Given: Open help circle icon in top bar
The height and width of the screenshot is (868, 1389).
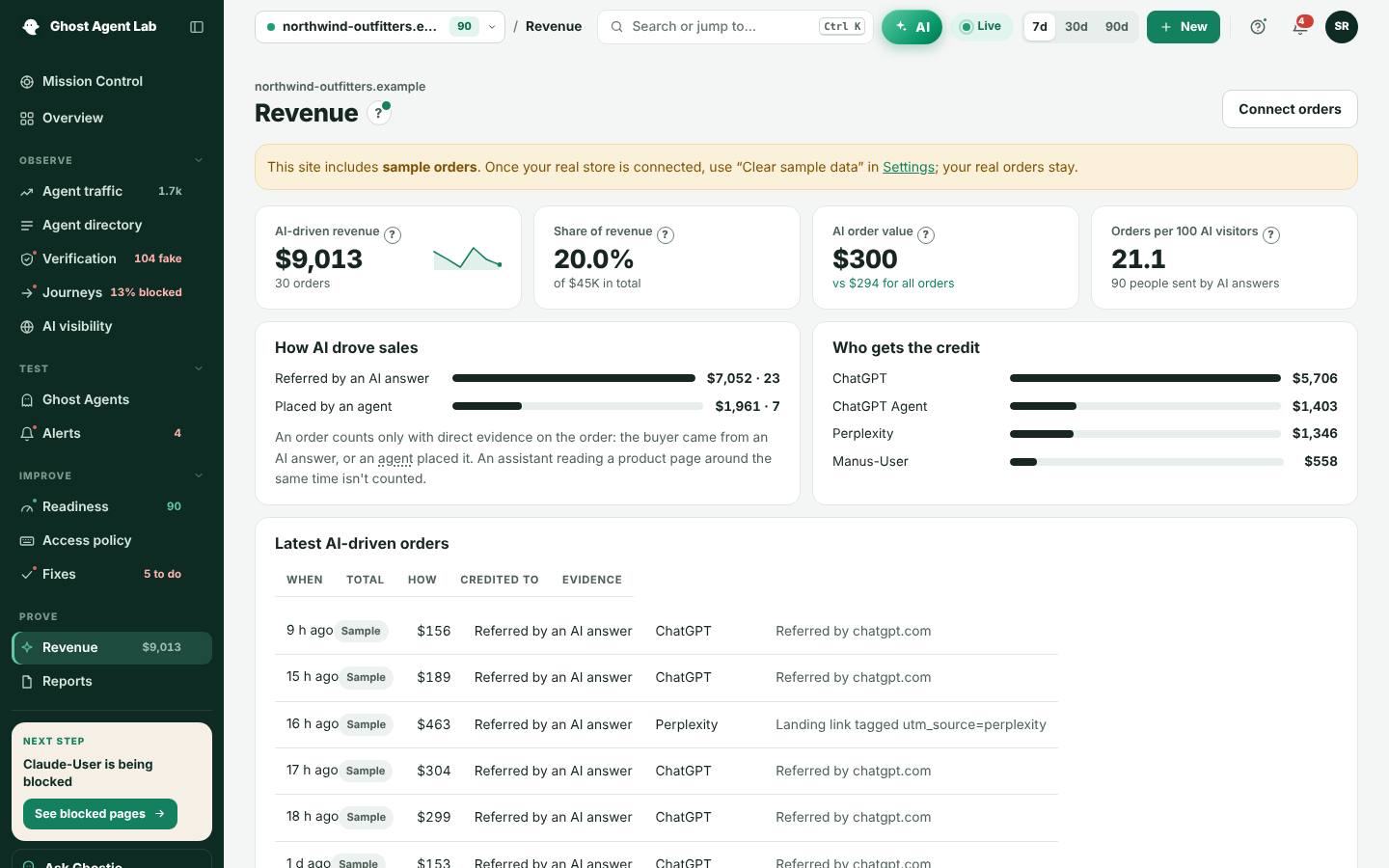Looking at the screenshot, I should pyautogui.click(x=1258, y=27).
